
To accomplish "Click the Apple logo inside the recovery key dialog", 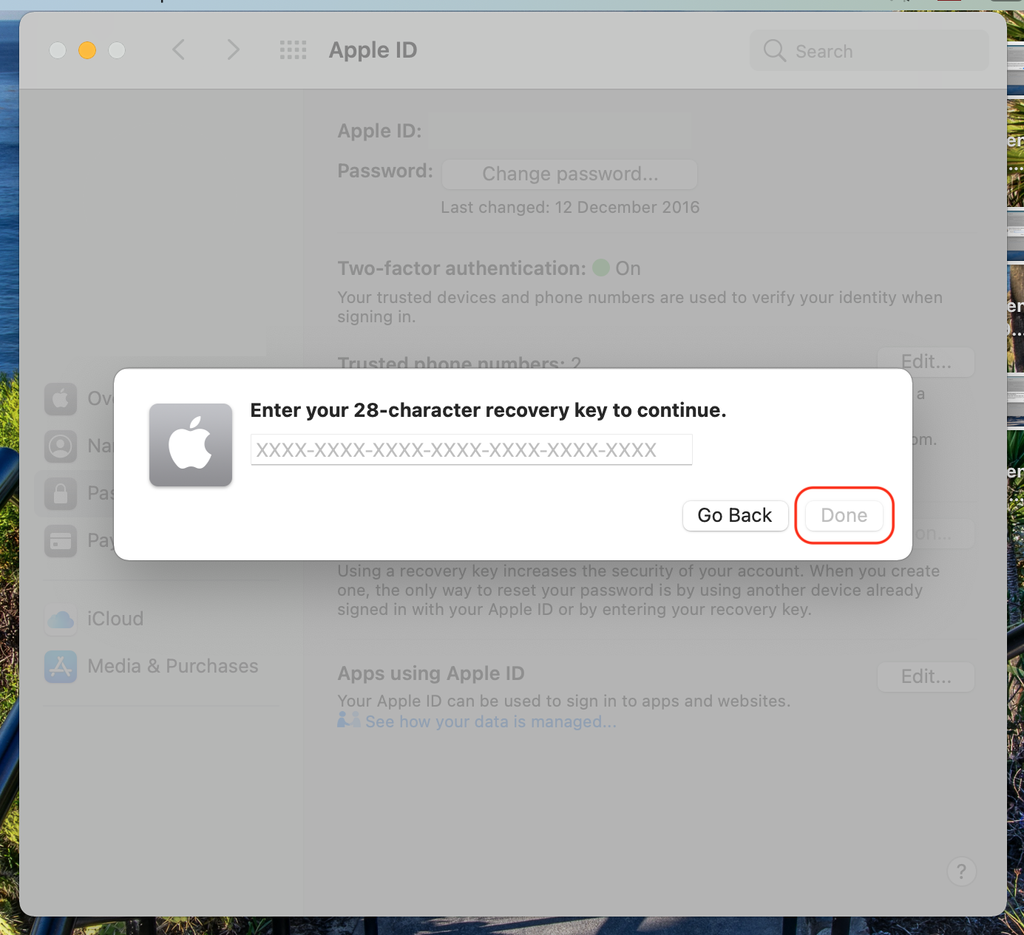I will tap(190, 444).
